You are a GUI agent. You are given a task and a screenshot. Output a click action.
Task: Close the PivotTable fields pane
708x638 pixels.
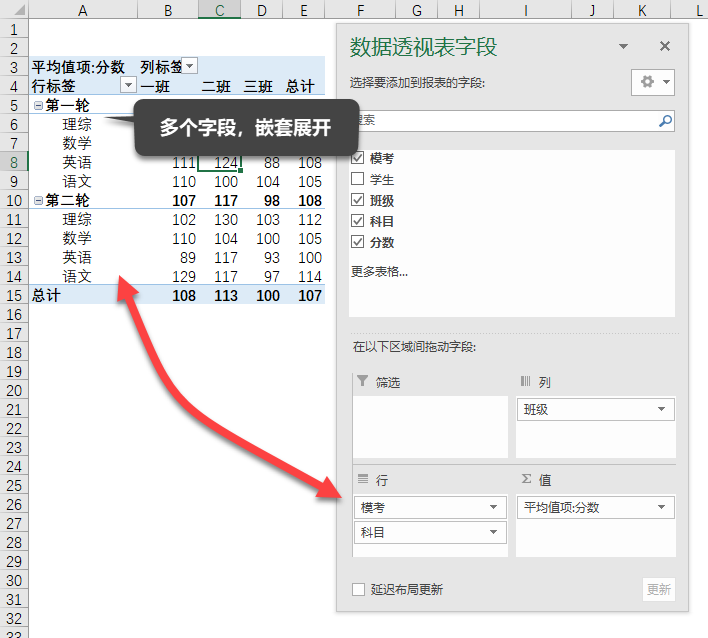point(665,47)
